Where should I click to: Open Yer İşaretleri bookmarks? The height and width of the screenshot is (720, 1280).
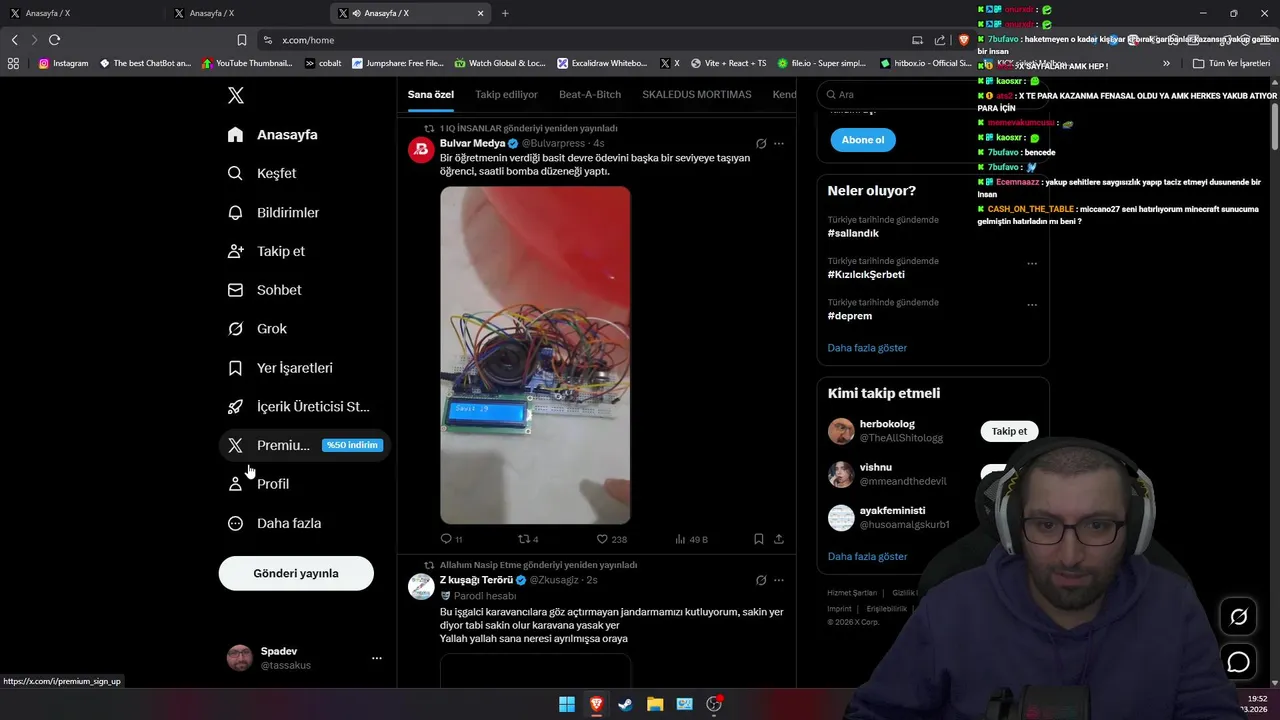tap(280, 368)
